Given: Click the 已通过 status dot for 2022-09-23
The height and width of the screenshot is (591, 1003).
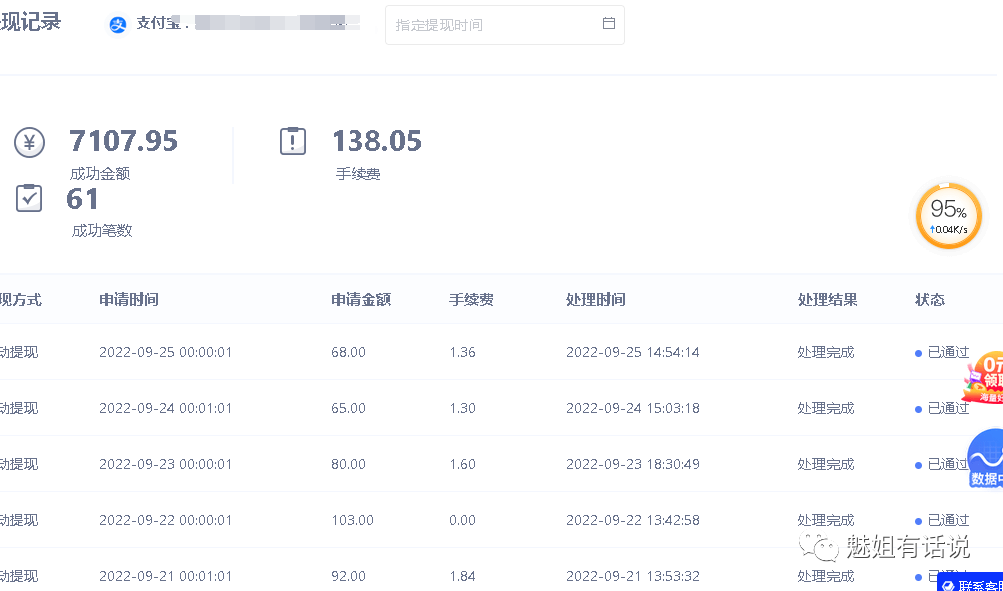Looking at the screenshot, I should (x=917, y=463).
